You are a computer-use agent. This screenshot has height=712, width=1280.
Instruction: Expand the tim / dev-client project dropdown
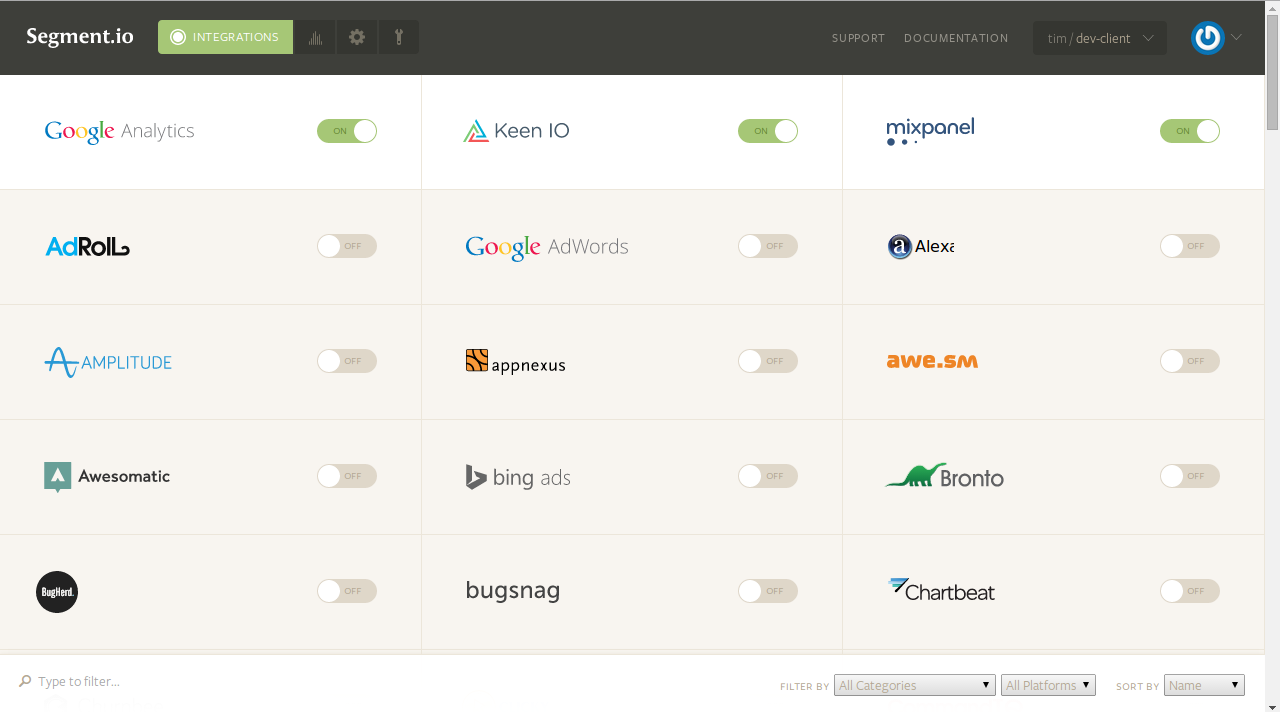pyautogui.click(x=1100, y=38)
